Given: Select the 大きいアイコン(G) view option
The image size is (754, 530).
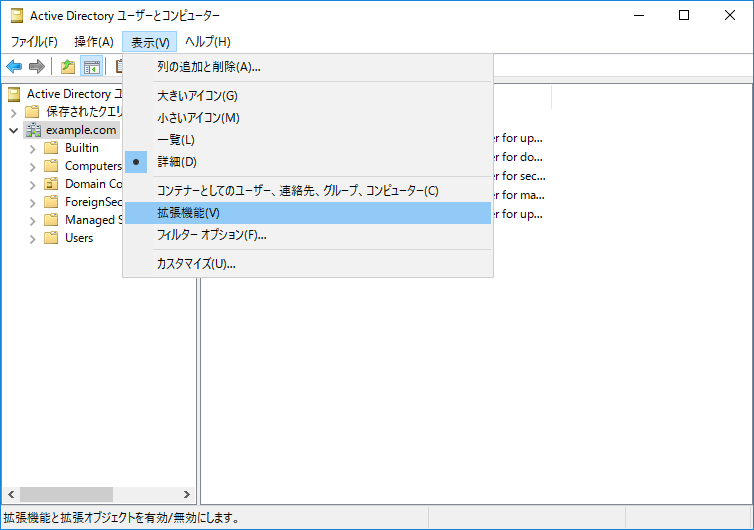Looking at the screenshot, I should click(308, 96).
